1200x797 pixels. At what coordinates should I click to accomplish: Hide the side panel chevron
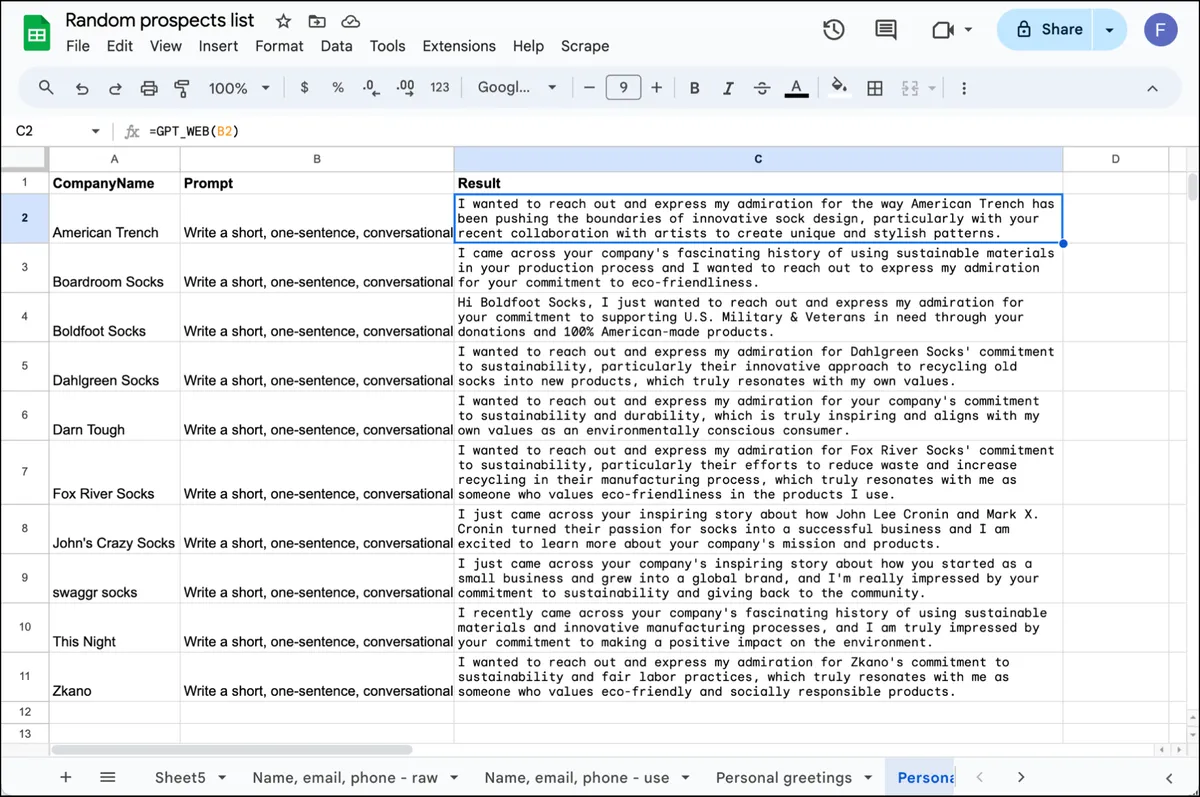click(1169, 777)
